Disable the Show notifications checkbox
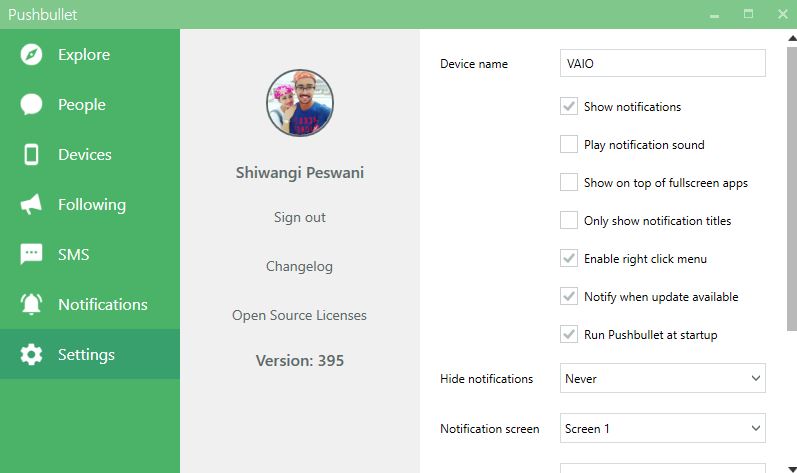 click(569, 106)
